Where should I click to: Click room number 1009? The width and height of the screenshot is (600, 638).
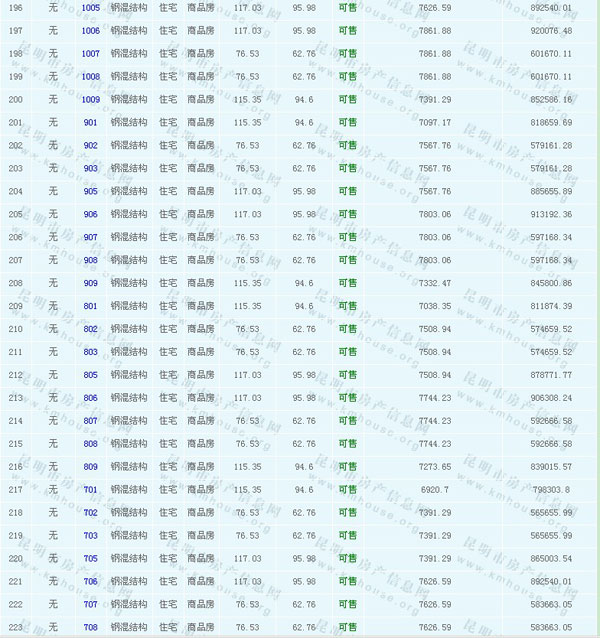click(90, 99)
